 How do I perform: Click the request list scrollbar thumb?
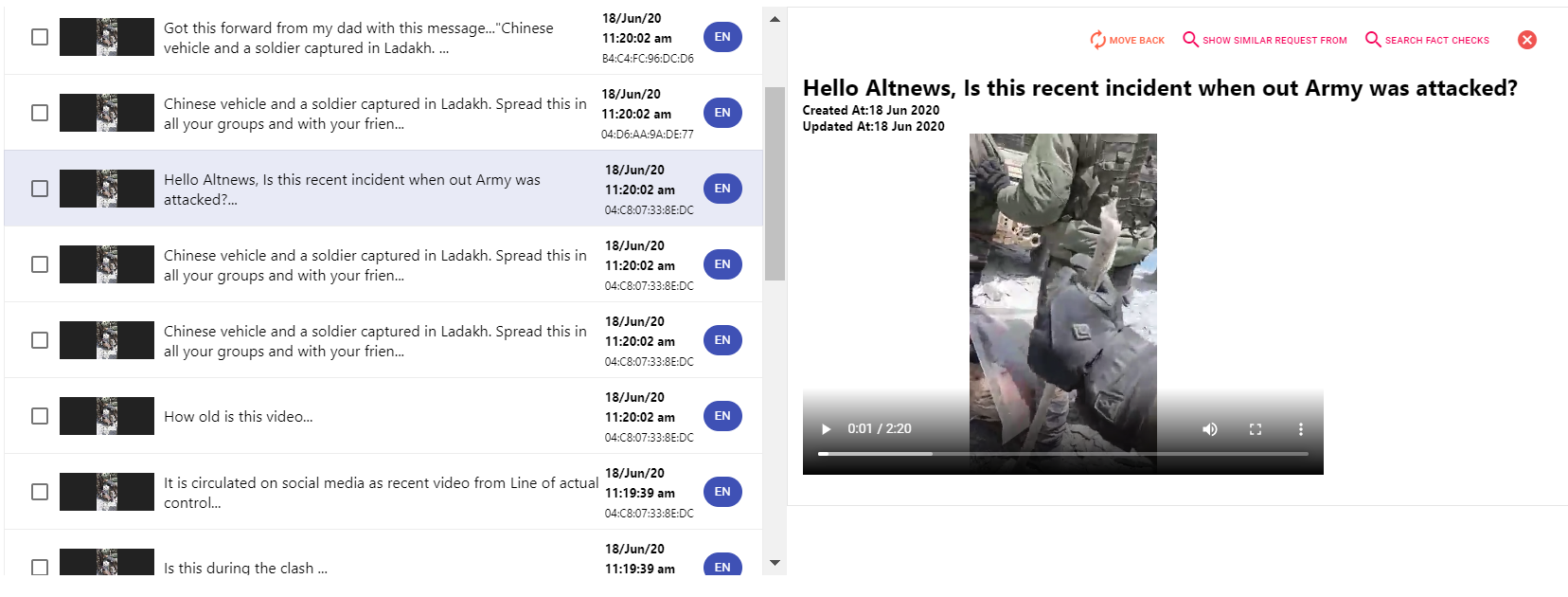coord(775,184)
